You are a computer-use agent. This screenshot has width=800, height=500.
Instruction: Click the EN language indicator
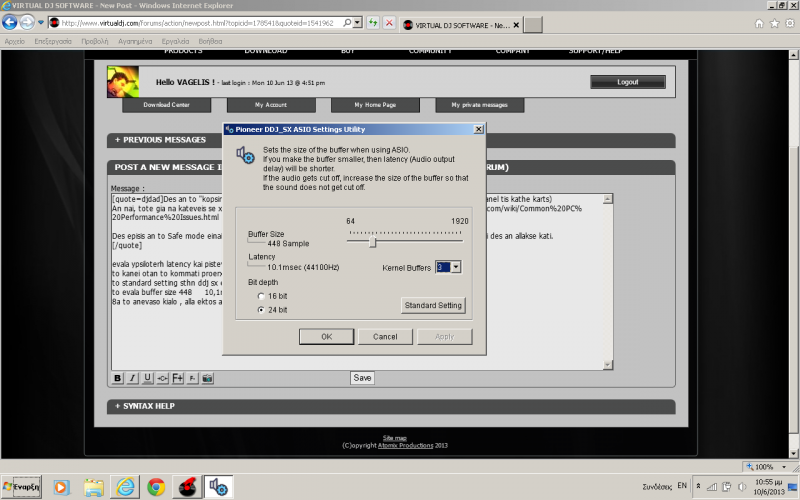pyautogui.click(x=682, y=486)
